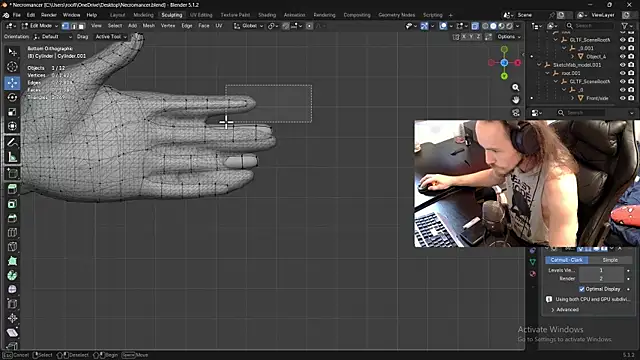This screenshot has width=640, height=360.
Task: Open the File menu
Action: coord(17,15)
